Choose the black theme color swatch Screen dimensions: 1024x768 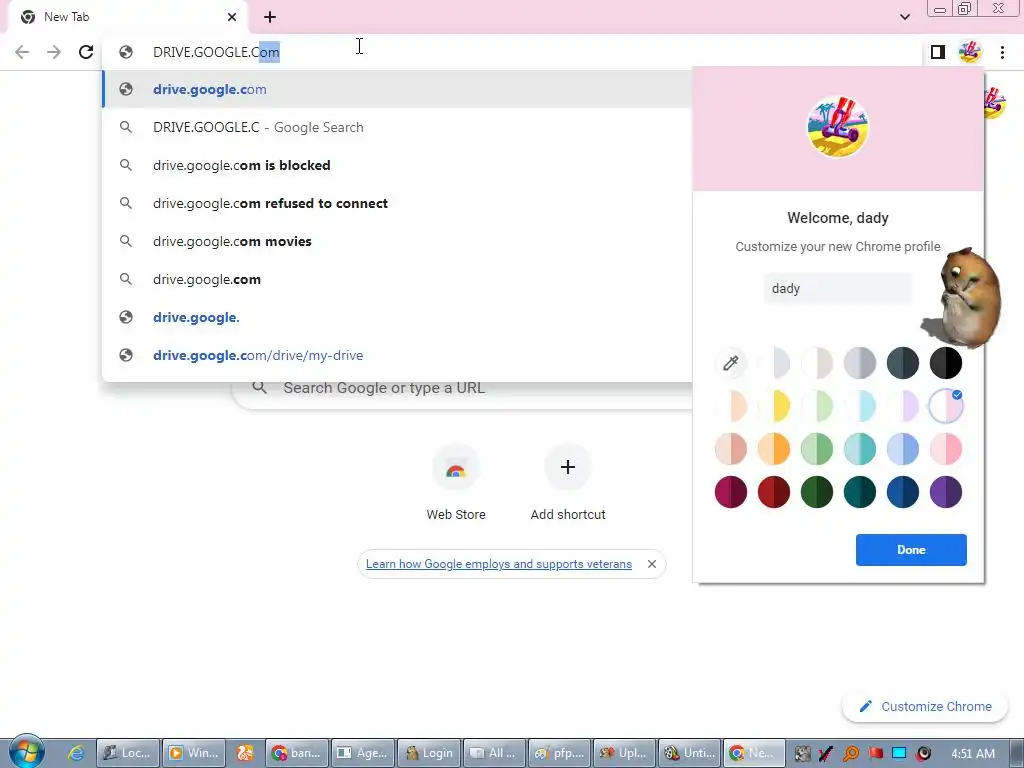click(x=946, y=363)
